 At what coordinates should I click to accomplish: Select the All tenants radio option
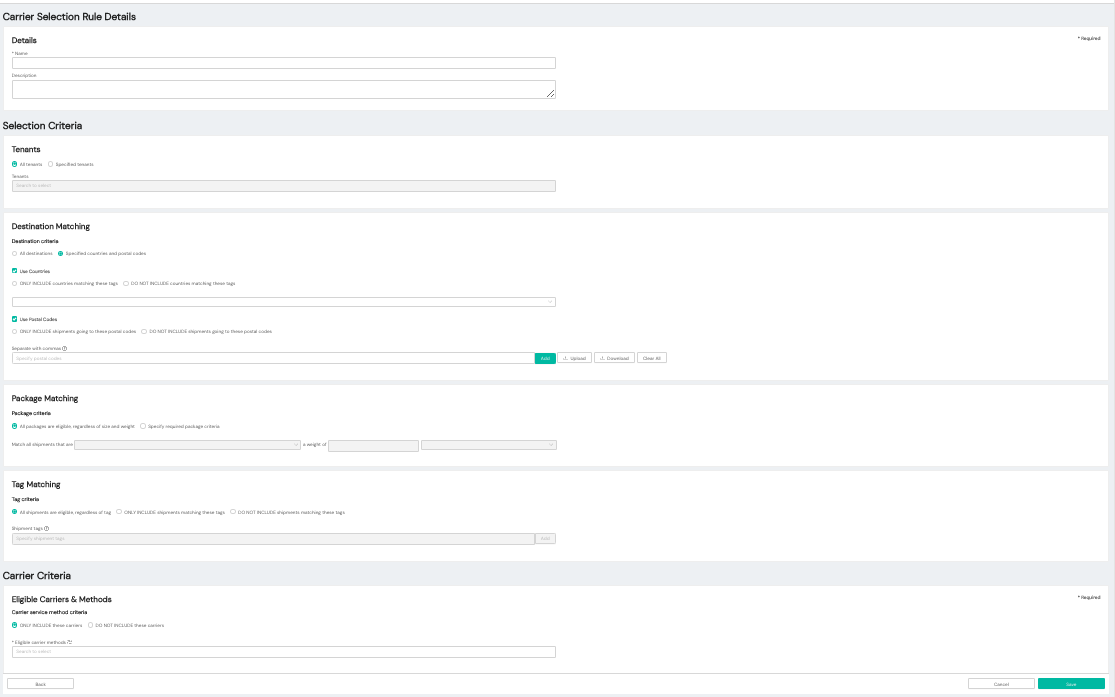click(14, 164)
